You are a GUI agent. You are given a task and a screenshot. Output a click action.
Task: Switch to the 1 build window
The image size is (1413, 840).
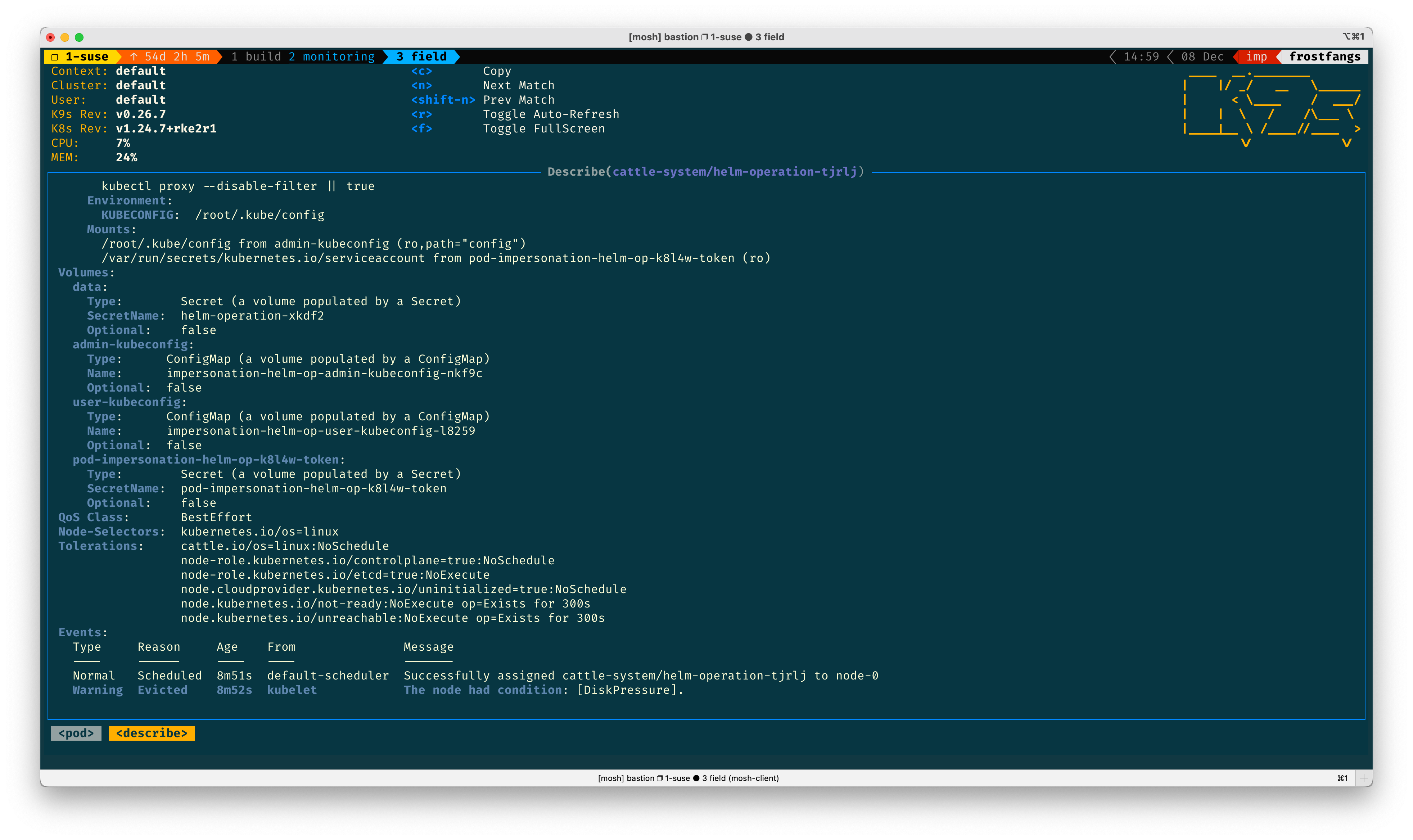[256, 57]
